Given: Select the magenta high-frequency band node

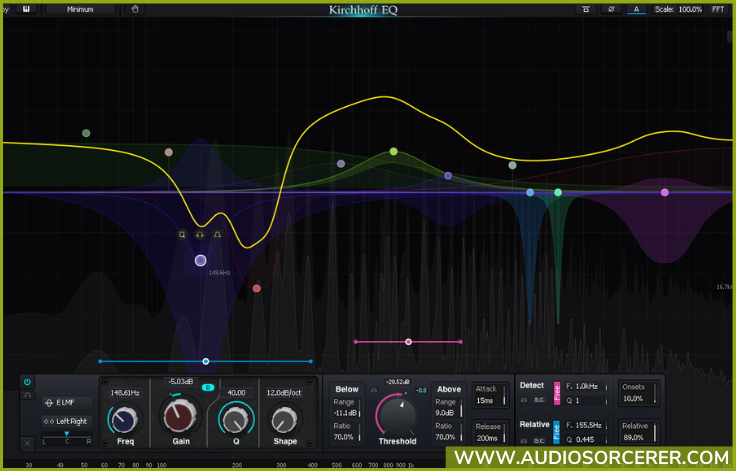Looking at the screenshot, I should click(x=665, y=193).
